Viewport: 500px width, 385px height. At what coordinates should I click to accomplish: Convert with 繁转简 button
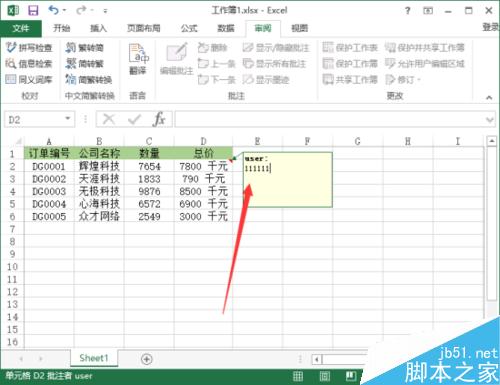click(85, 48)
